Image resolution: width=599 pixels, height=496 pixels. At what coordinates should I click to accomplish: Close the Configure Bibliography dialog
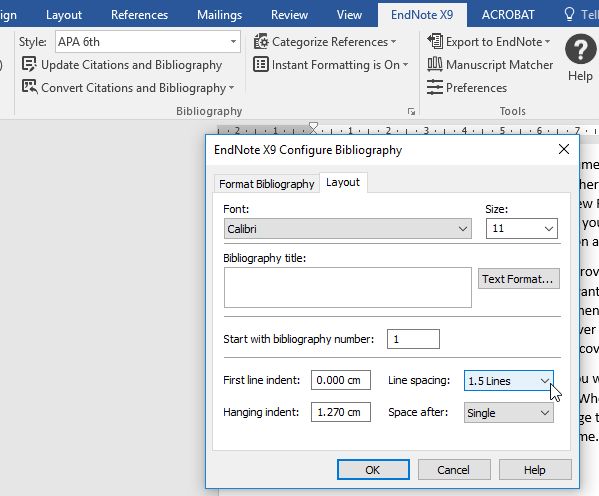tap(564, 149)
